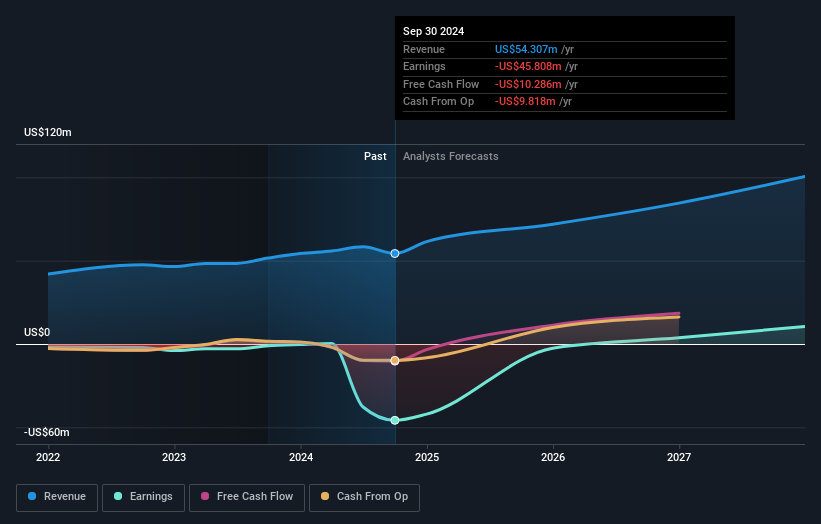Toggle the Cash From Op legend button
This screenshot has height=524, width=821.
364,497
